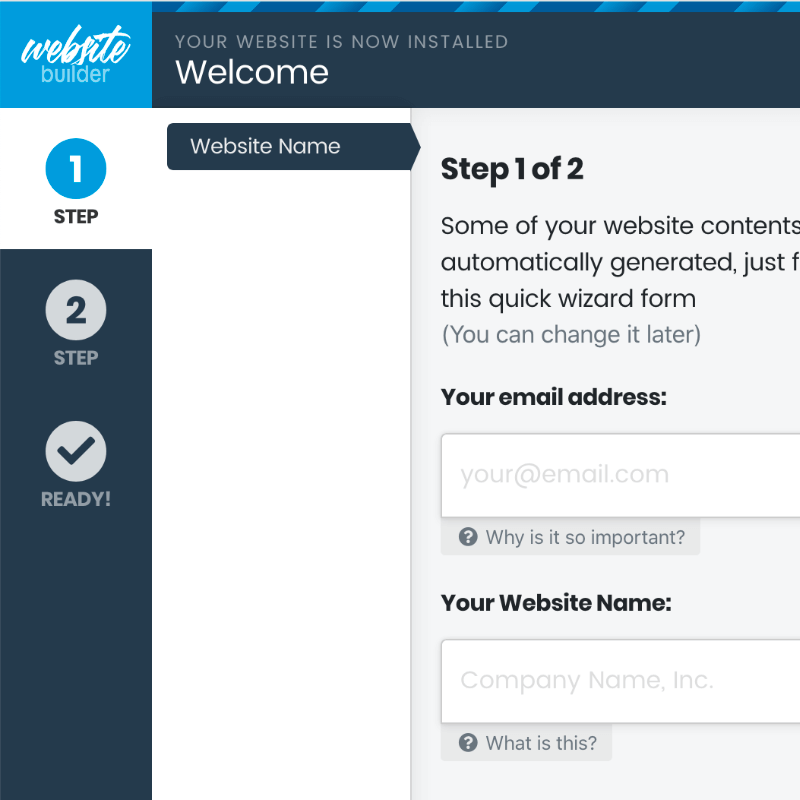Click the 'Your email address:' label
This screenshot has width=800, height=800.
click(x=553, y=397)
